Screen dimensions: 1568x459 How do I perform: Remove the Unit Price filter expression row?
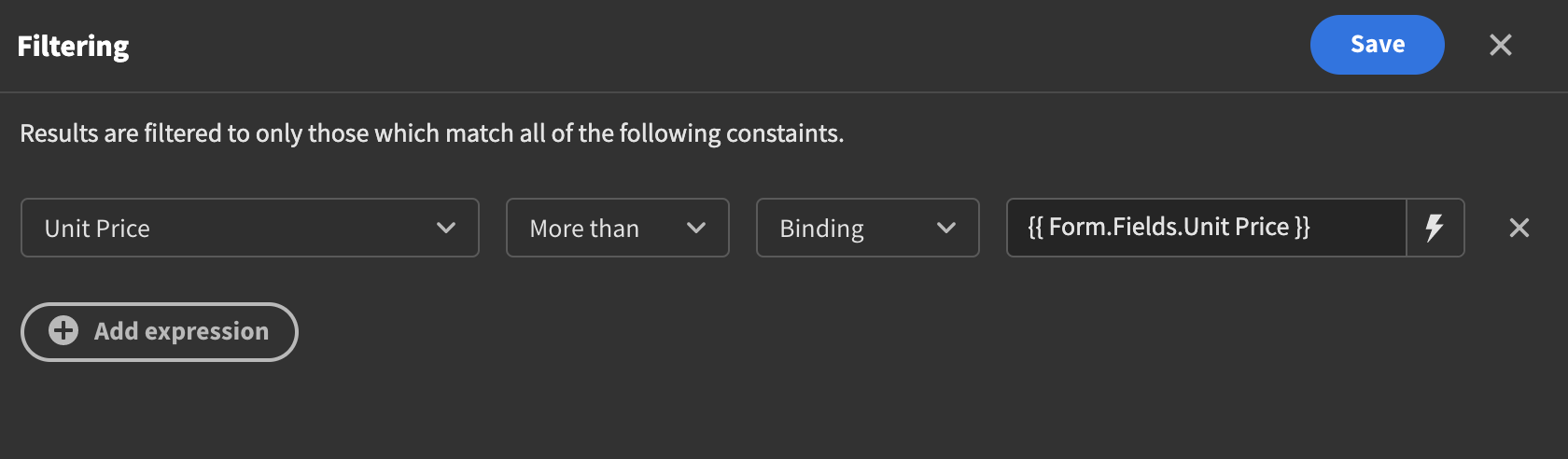(x=1519, y=228)
